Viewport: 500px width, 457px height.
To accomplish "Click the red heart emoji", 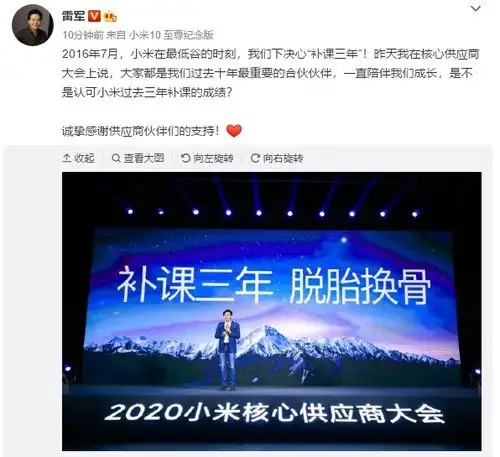I will coord(234,130).
